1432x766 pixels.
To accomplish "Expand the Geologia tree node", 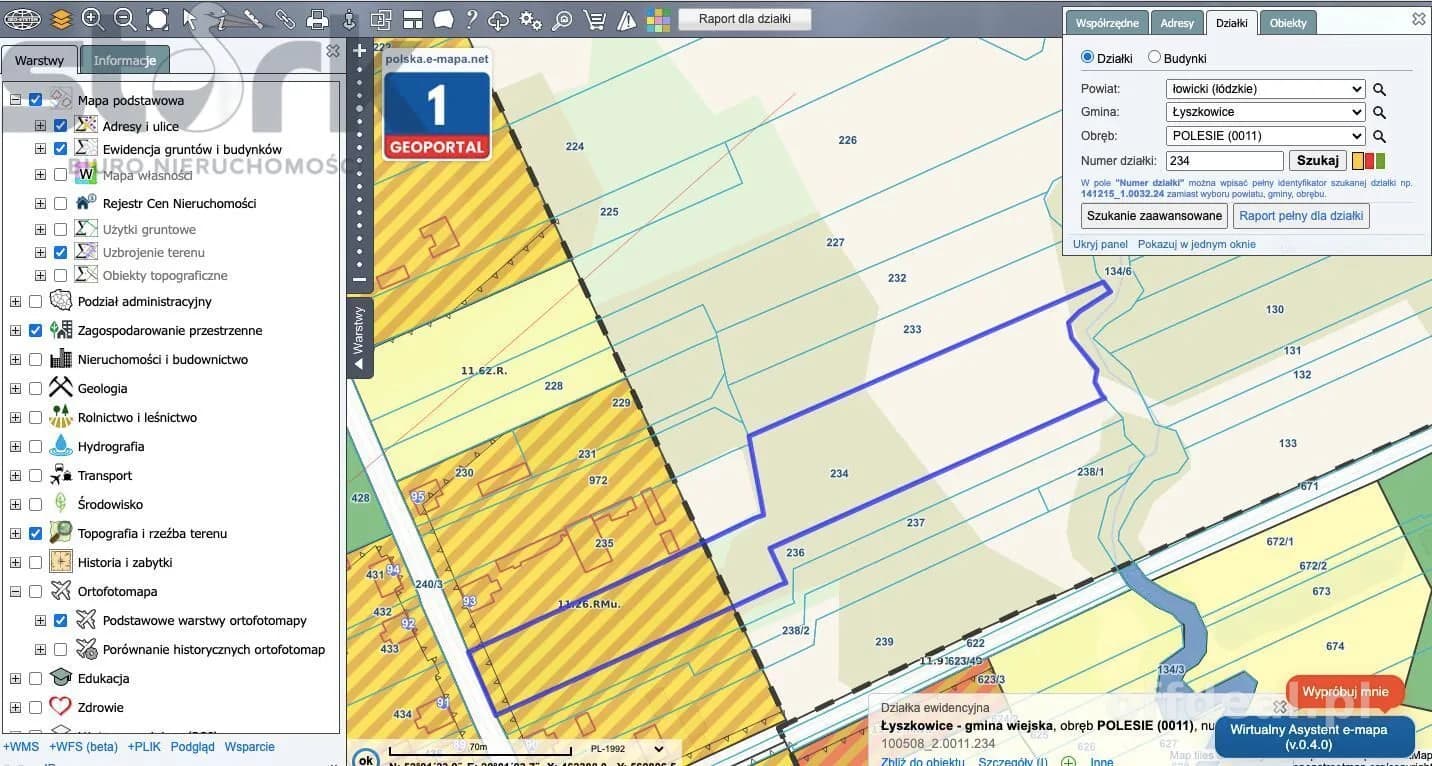I will tap(15, 388).
